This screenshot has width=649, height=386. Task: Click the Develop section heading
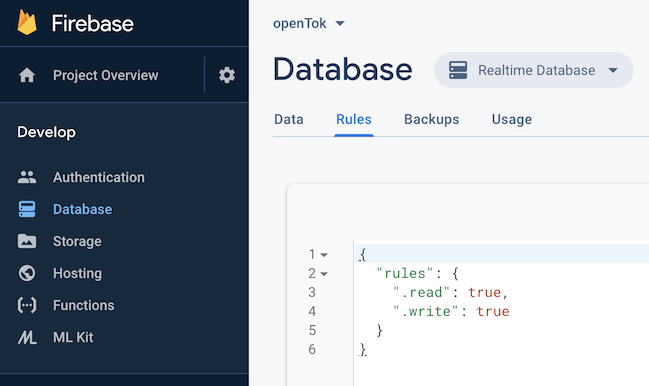pos(46,132)
